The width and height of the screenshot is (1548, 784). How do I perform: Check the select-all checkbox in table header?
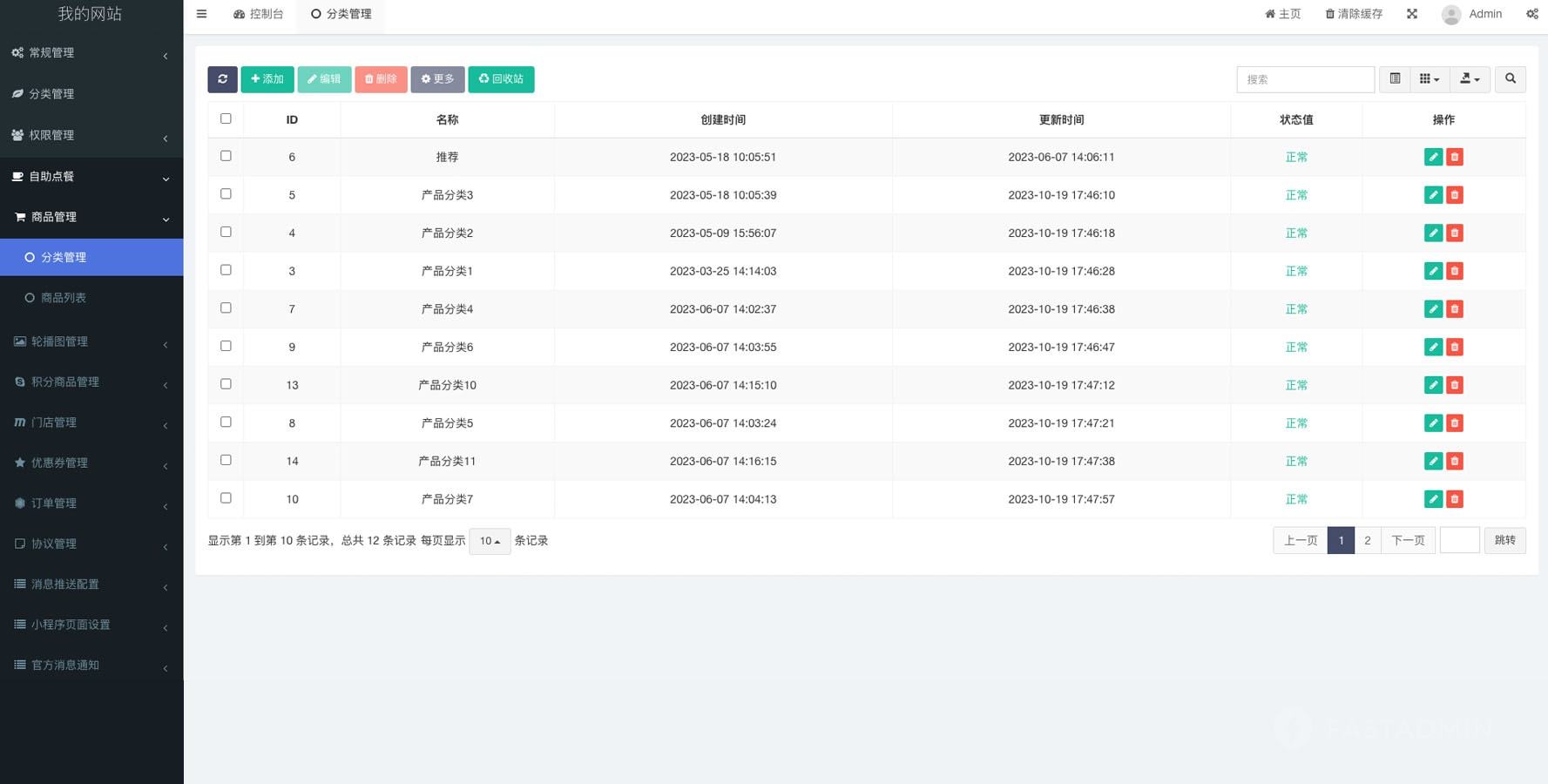click(226, 118)
